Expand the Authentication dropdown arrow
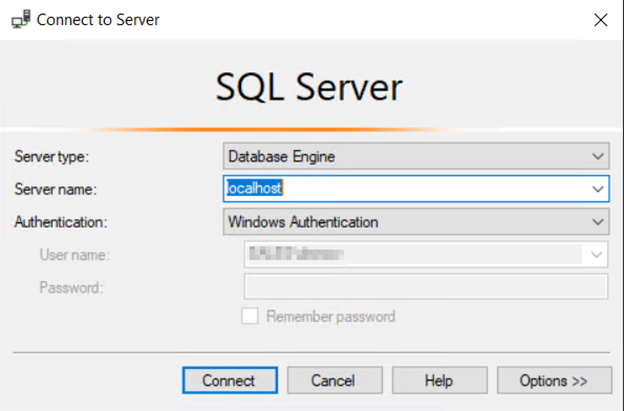624x411 pixels. (x=598, y=221)
